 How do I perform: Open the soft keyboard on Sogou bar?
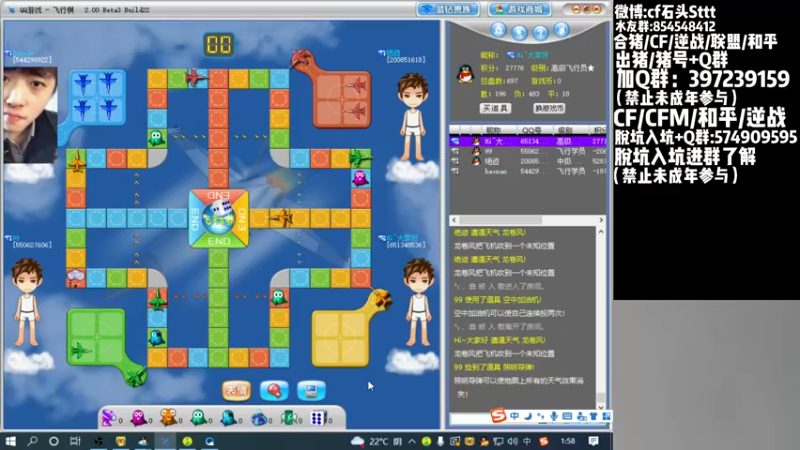point(567,416)
